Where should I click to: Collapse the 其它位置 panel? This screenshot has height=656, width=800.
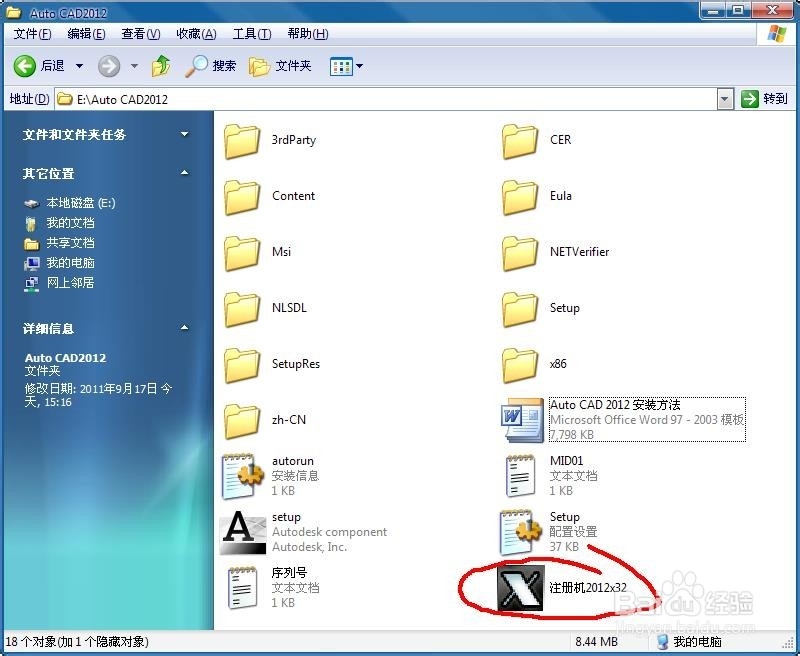tap(185, 173)
